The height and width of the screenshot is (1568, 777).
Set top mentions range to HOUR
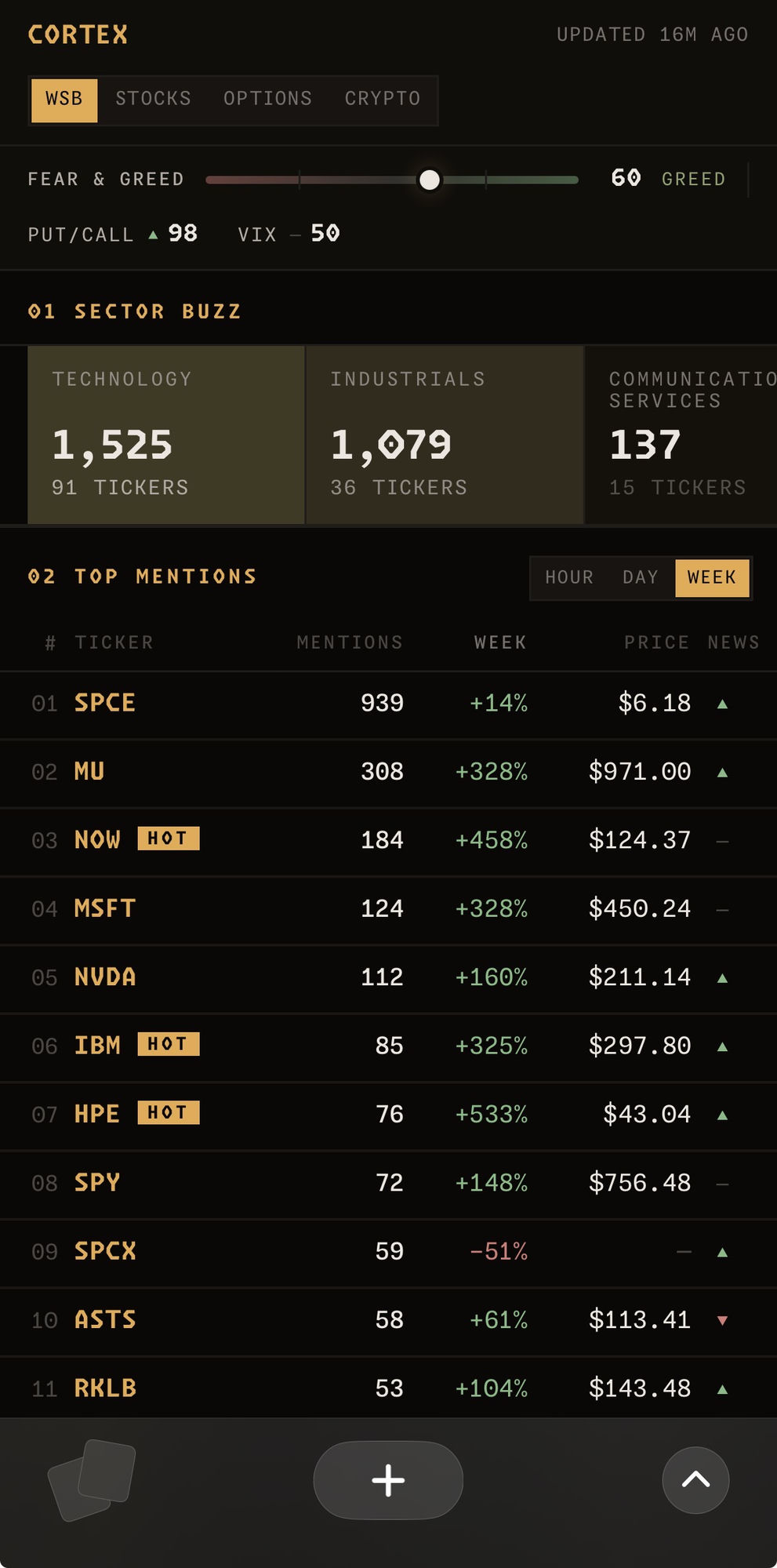coord(569,578)
